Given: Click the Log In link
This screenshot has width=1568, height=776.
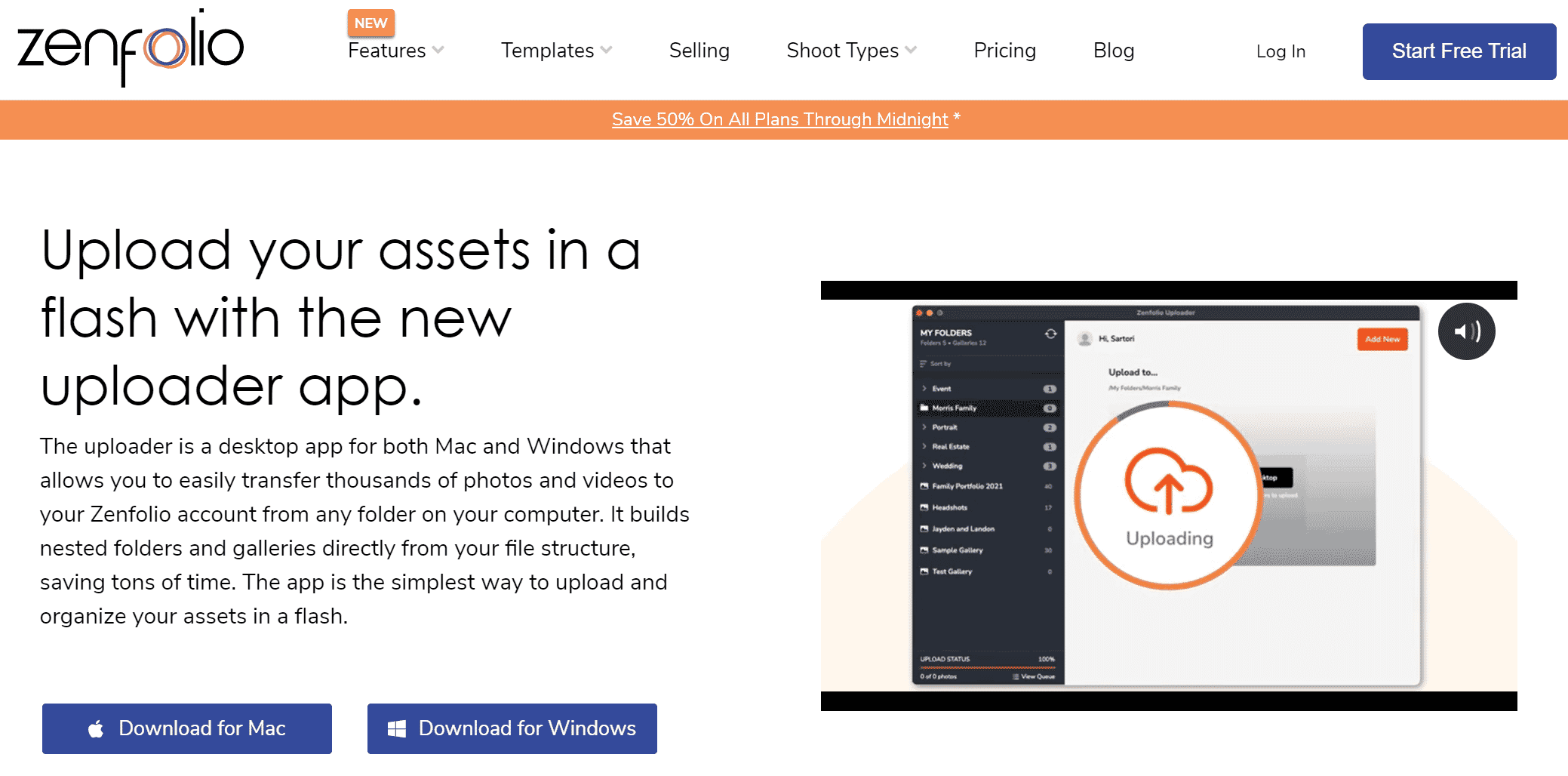Looking at the screenshot, I should pos(1281,51).
